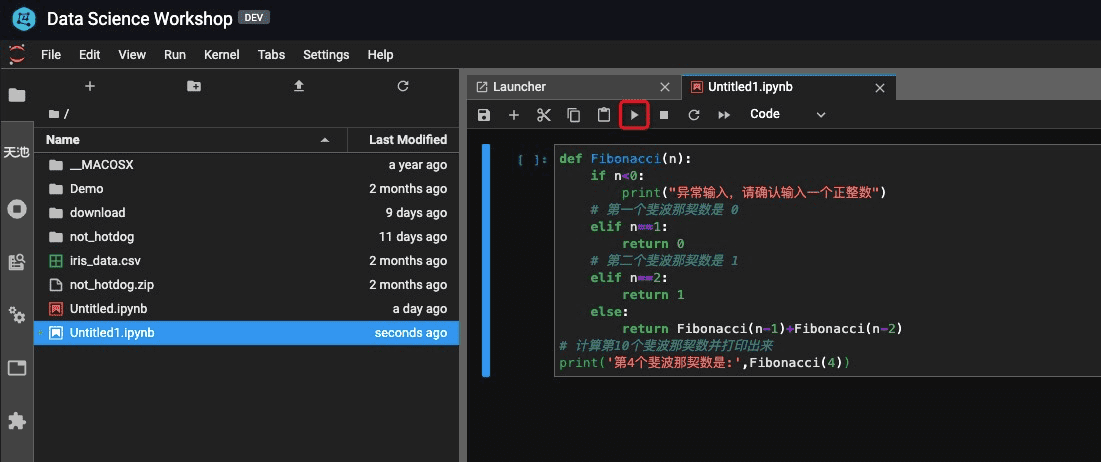1101x462 pixels.
Task: Save the notebook with disk icon
Action: point(484,114)
